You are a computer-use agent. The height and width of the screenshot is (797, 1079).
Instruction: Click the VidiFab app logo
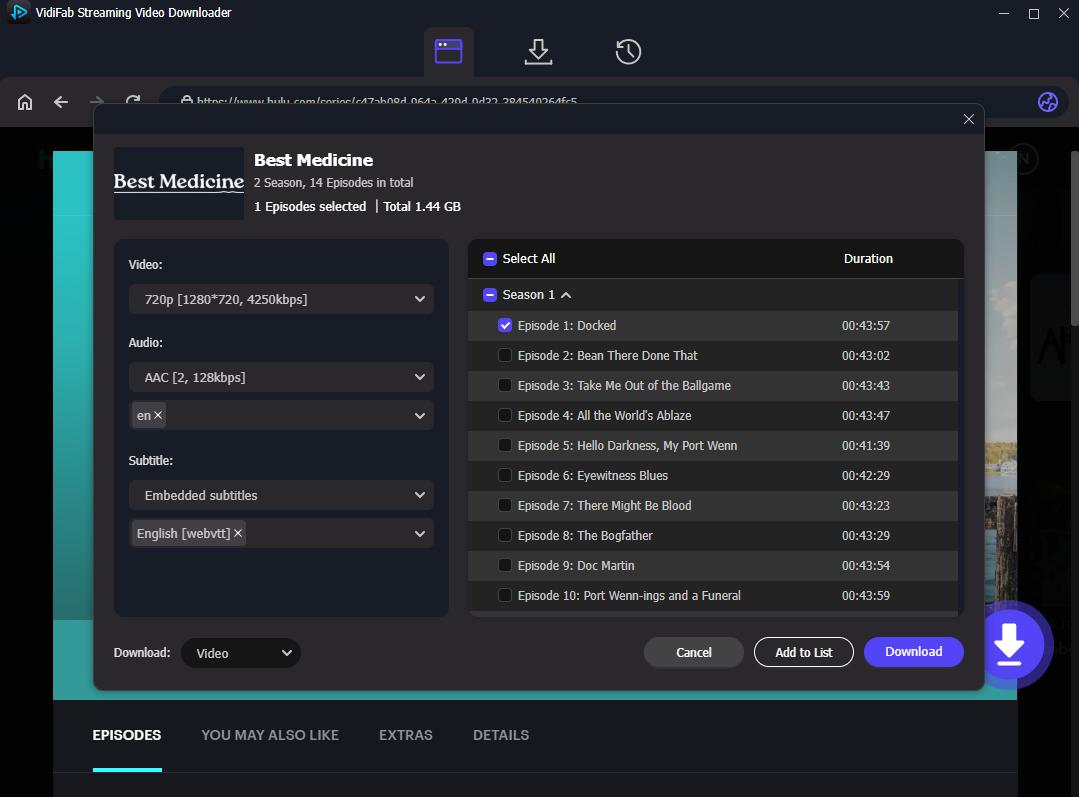(x=19, y=12)
